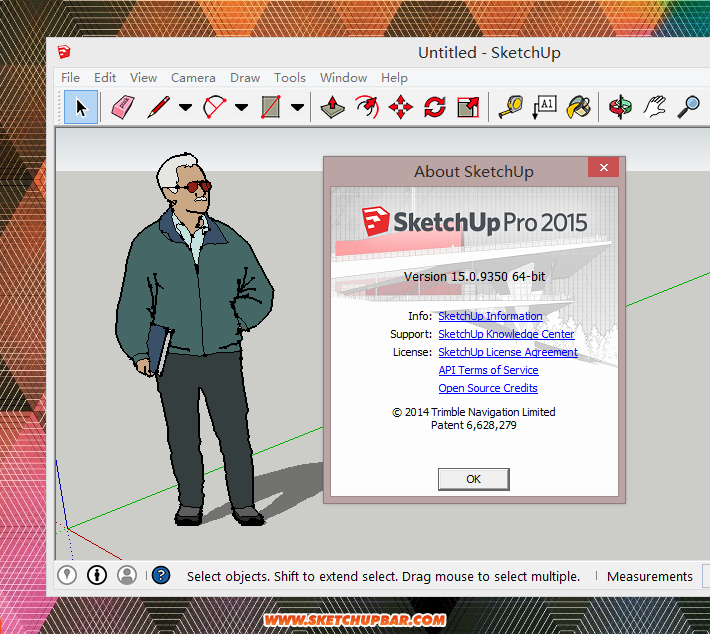Select the Arc drawing tool
Image resolution: width=710 pixels, height=634 pixels.
pyautogui.click(x=215, y=107)
